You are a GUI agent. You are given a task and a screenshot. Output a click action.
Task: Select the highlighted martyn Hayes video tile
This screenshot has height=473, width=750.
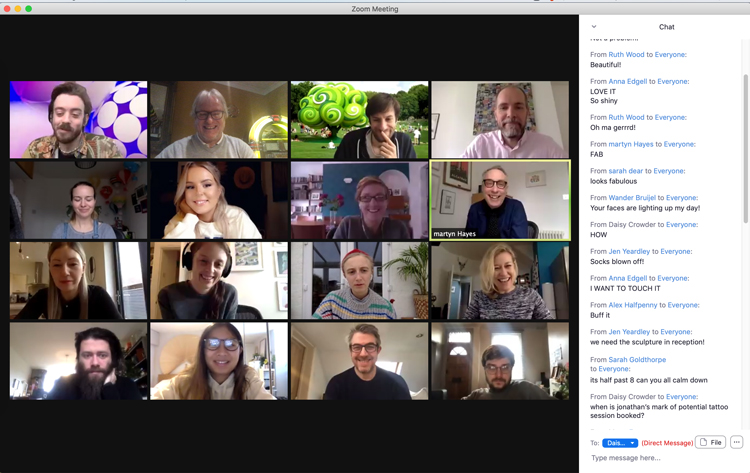pyautogui.click(x=500, y=200)
